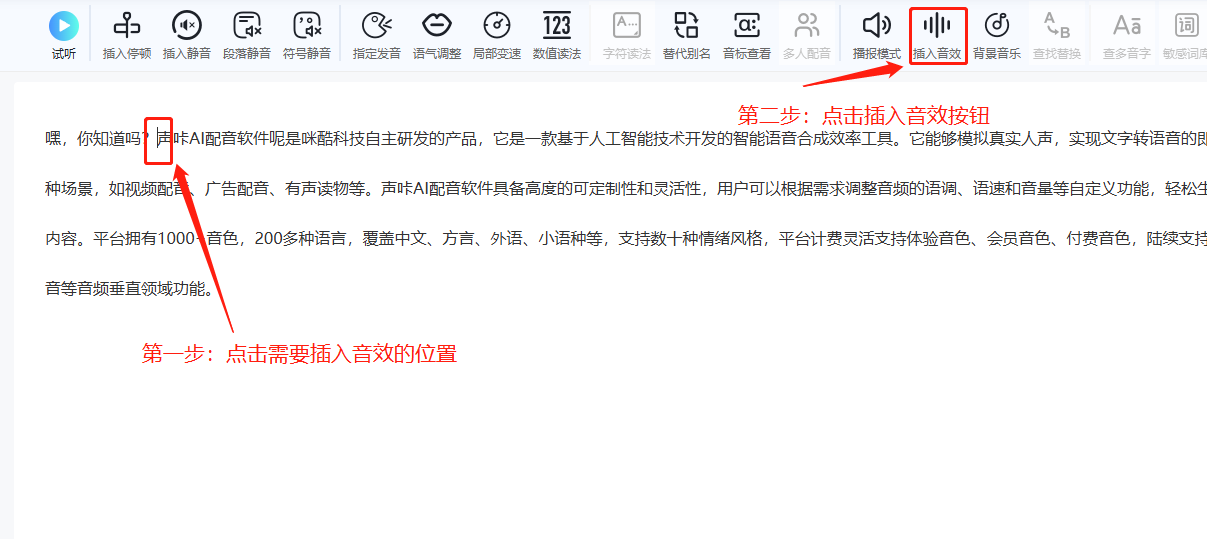The image size is (1207, 539).
Task: Click on 支持数十种情绪风格
Action: [x=691, y=239]
